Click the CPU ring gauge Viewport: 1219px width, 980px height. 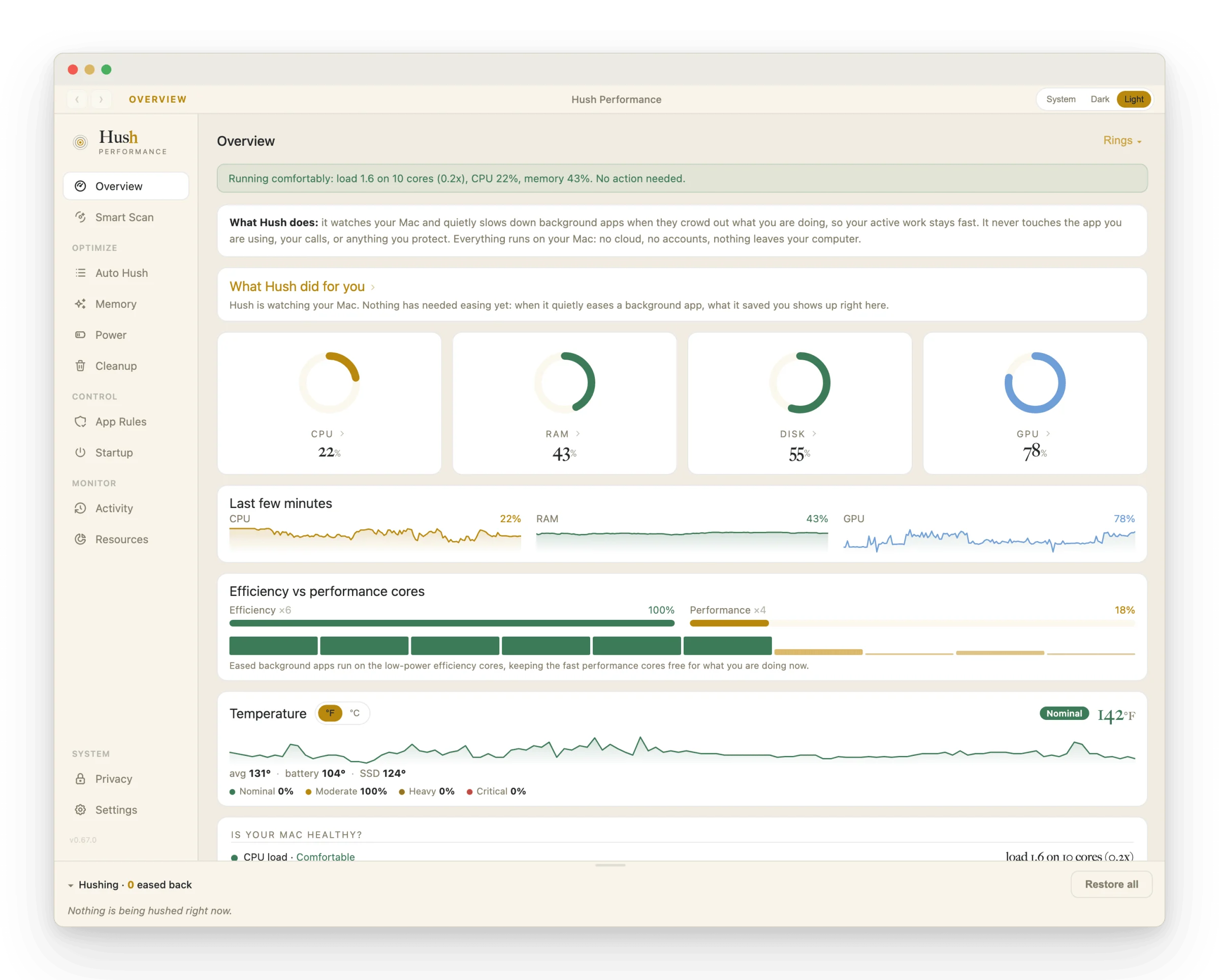coord(329,383)
